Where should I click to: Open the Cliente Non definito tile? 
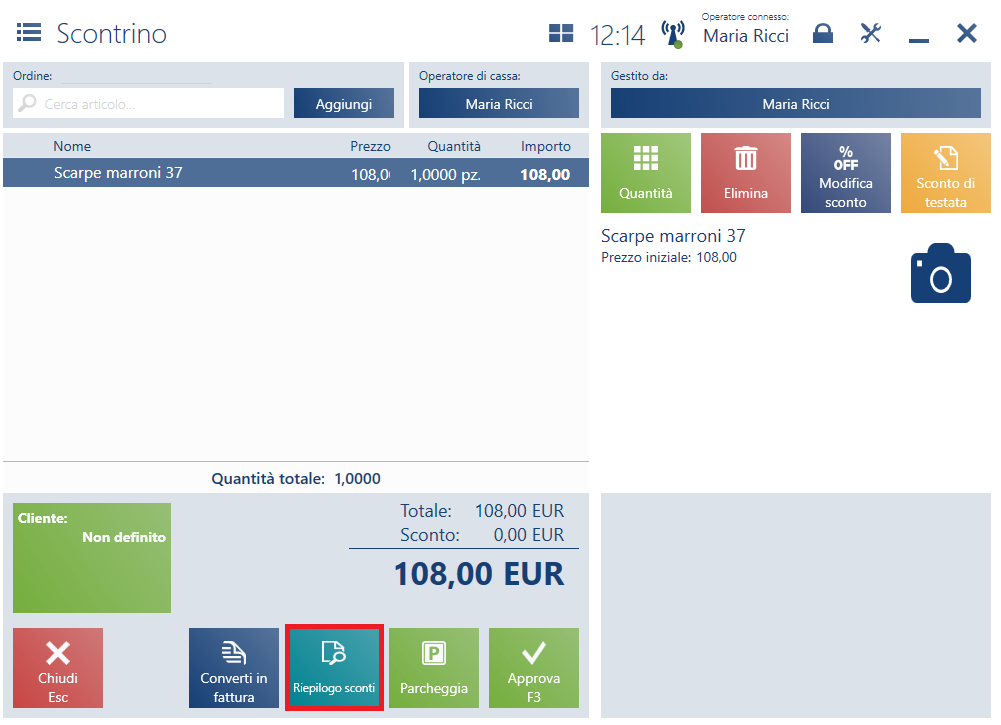(92, 557)
